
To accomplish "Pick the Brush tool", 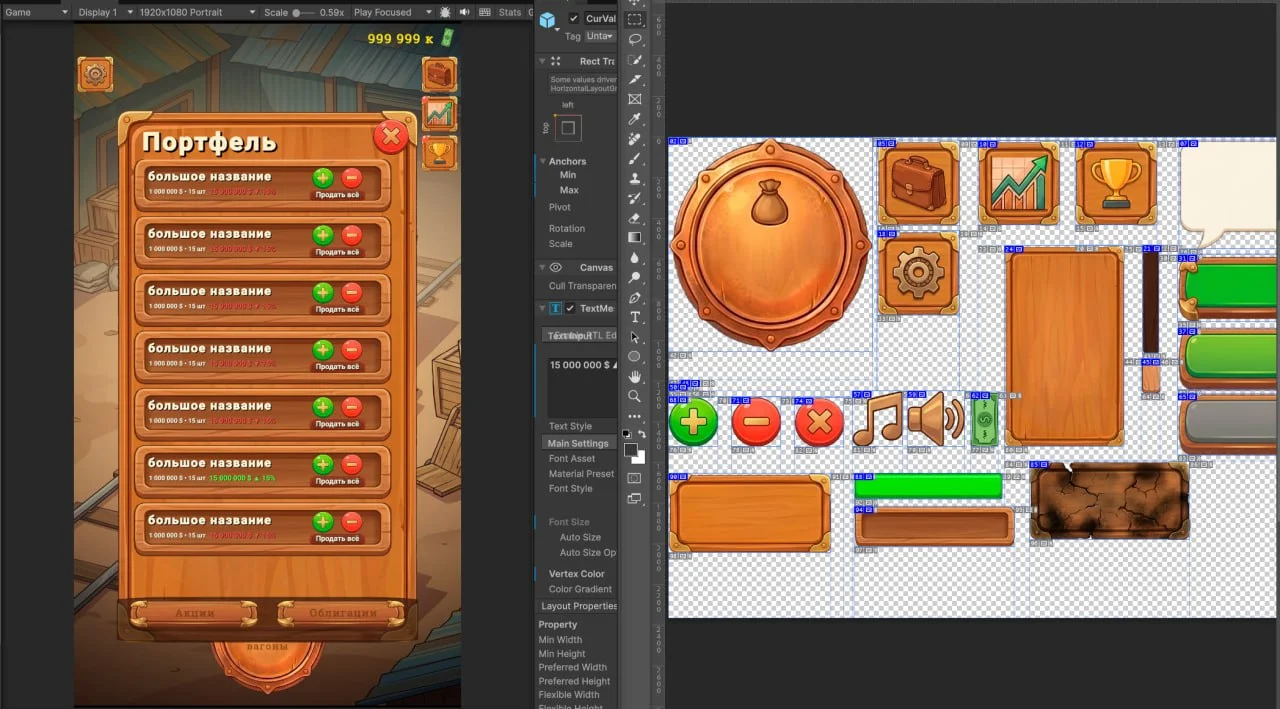I will point(635,158).
